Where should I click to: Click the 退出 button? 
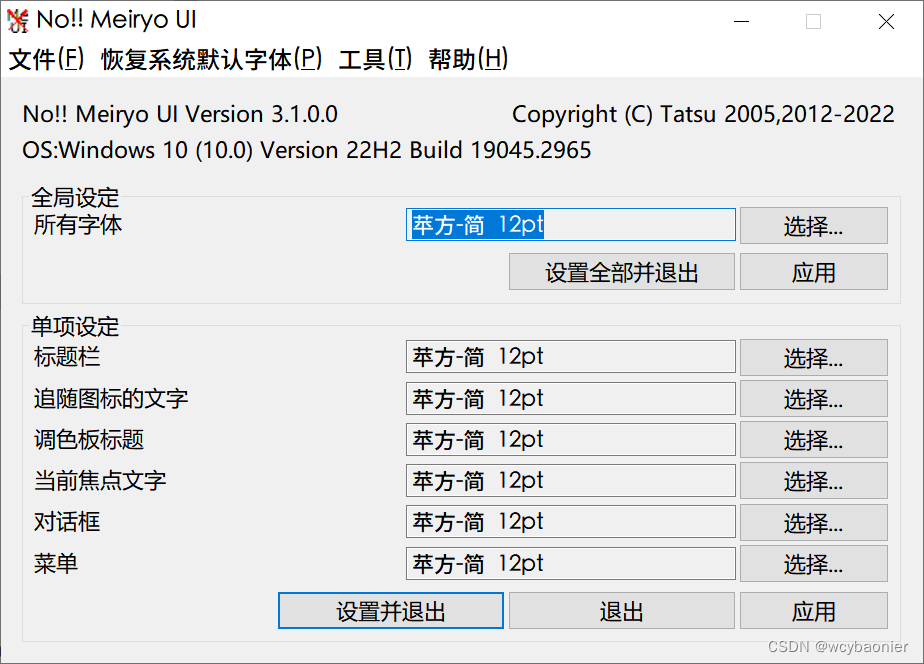622,610
